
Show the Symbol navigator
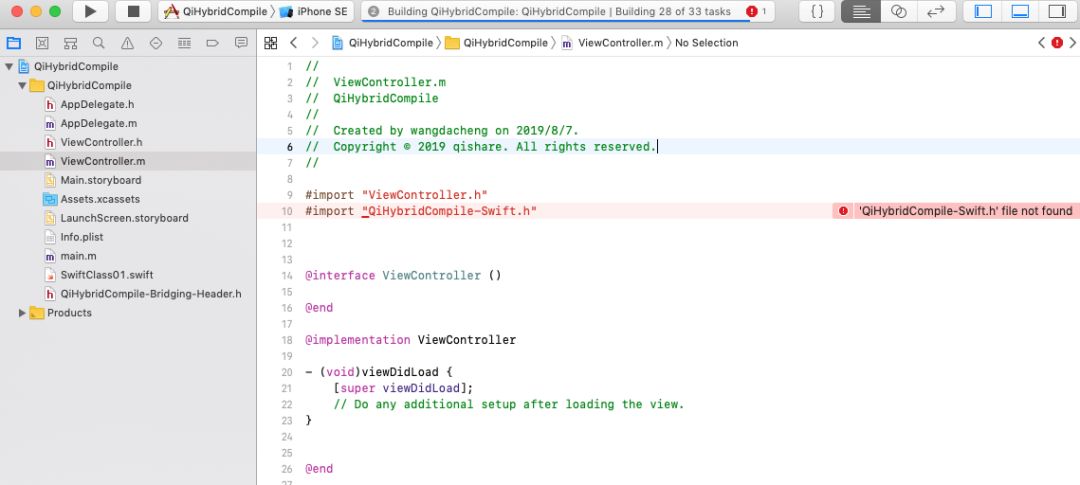pos(70,43)
